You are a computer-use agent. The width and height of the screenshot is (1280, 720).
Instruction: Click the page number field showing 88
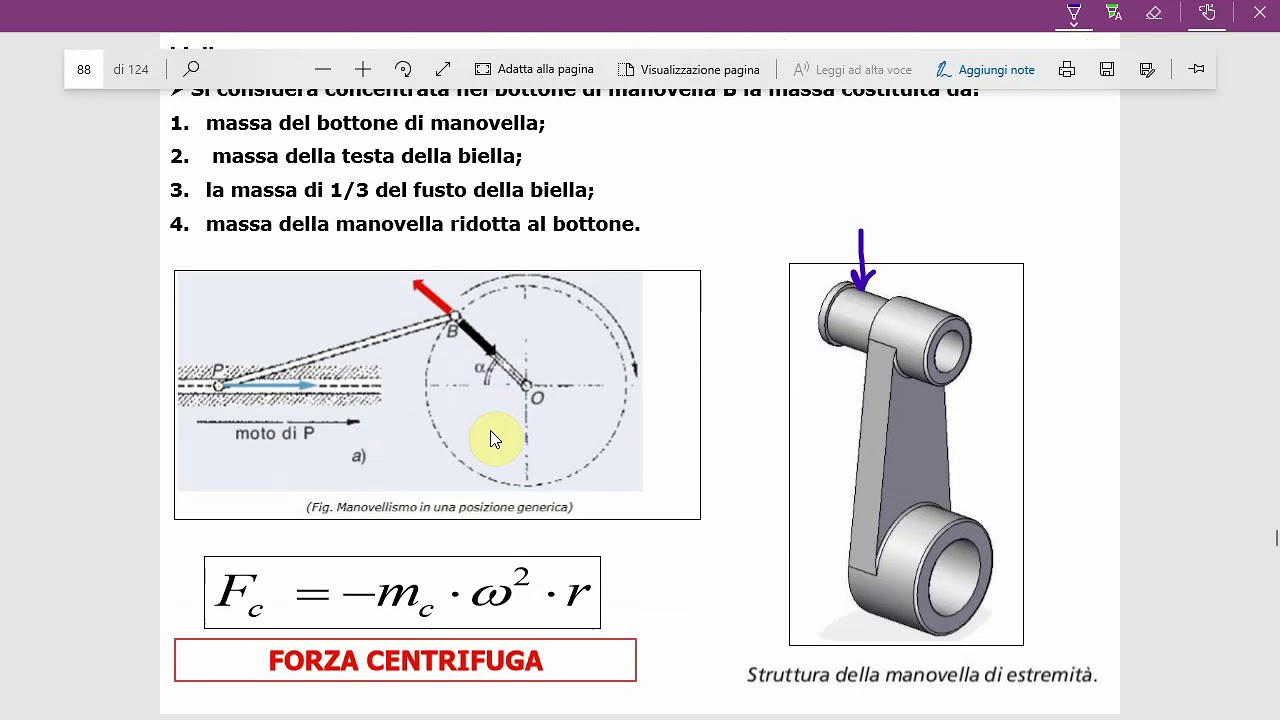tap(84, 69)
